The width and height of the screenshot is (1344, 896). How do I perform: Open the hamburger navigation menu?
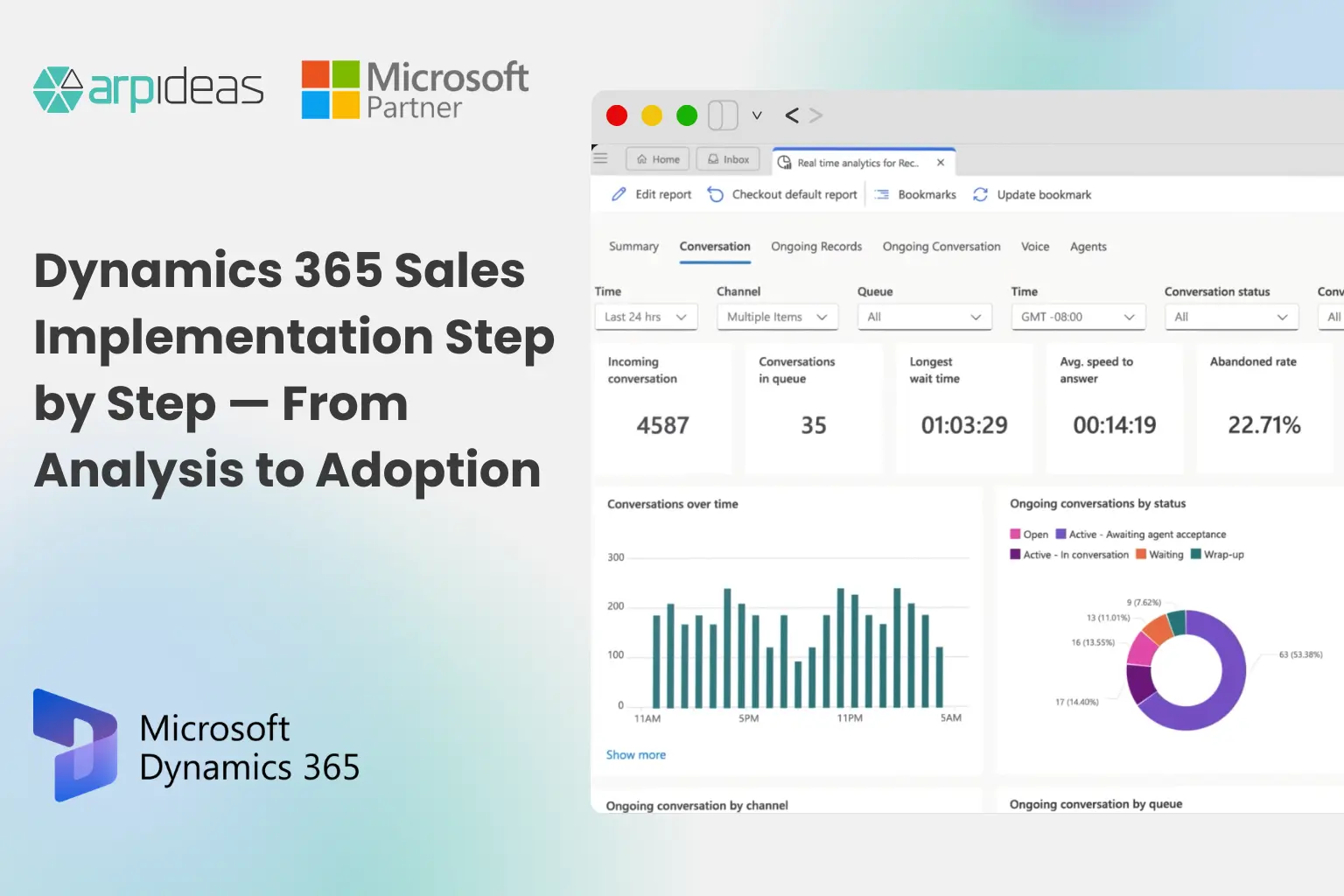click(601, 159)
